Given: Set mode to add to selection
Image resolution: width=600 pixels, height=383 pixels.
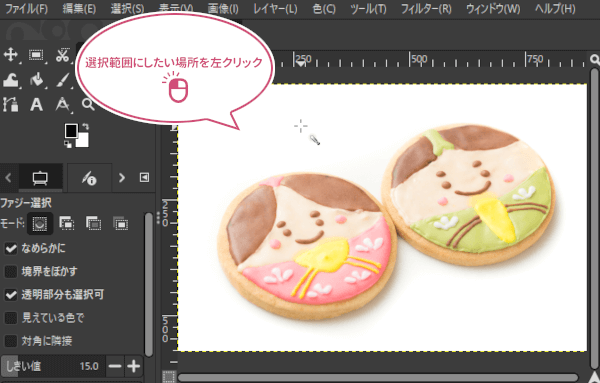Looking at the screenshot, I should click(67, 223).
